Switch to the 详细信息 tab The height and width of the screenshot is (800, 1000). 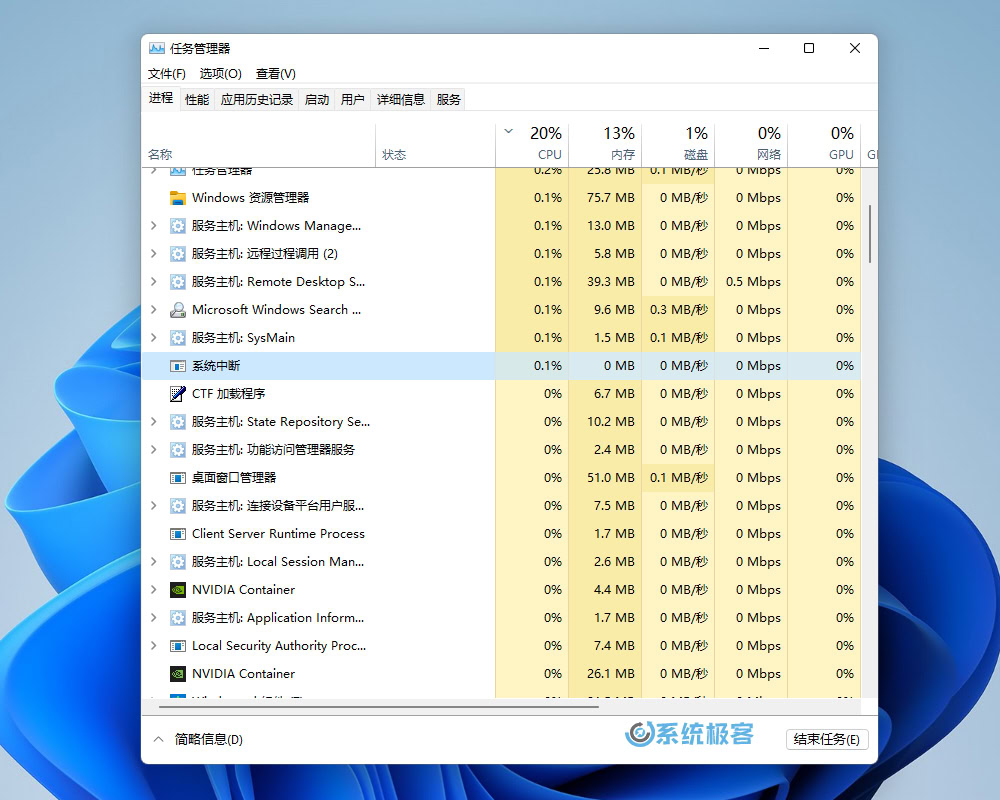coord(401,100)
